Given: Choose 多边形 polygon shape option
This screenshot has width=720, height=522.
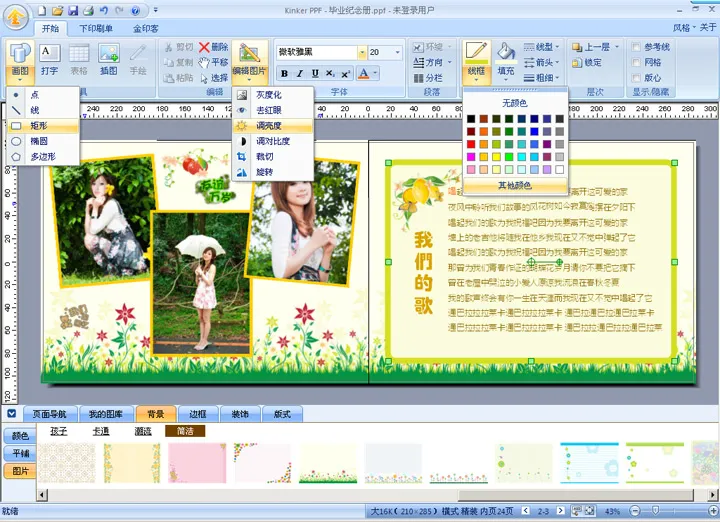Looking at the screenshot, I should point(43,157).
